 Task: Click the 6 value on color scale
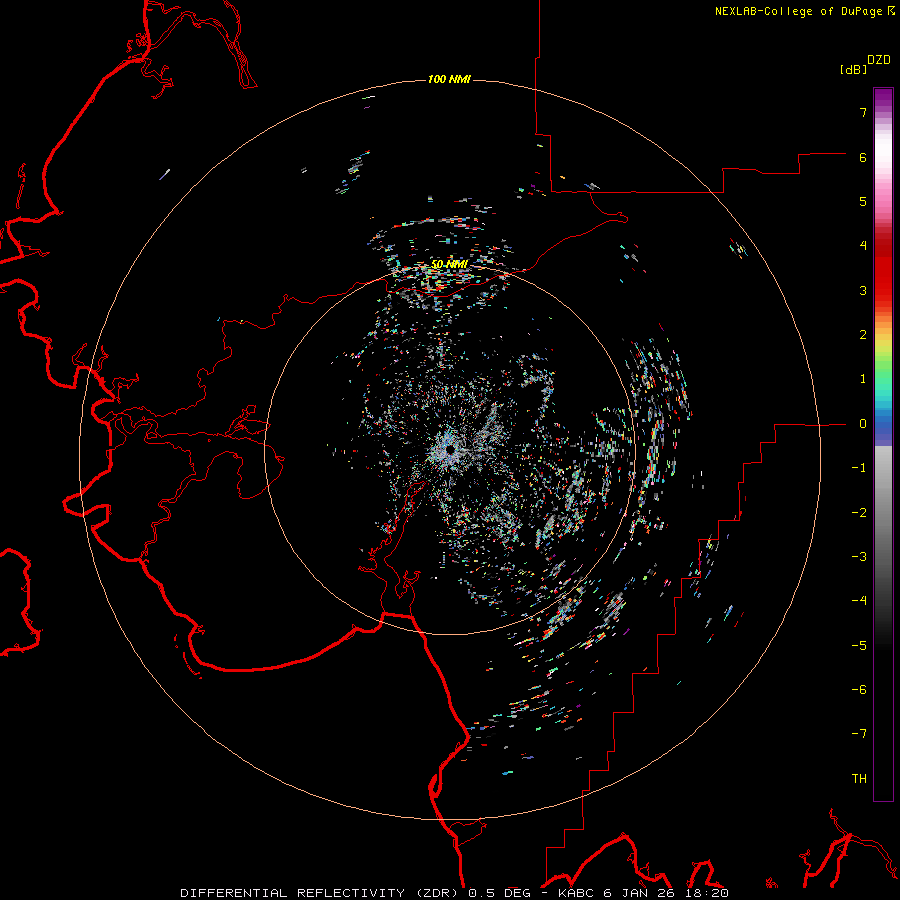(x=863, y=157)
